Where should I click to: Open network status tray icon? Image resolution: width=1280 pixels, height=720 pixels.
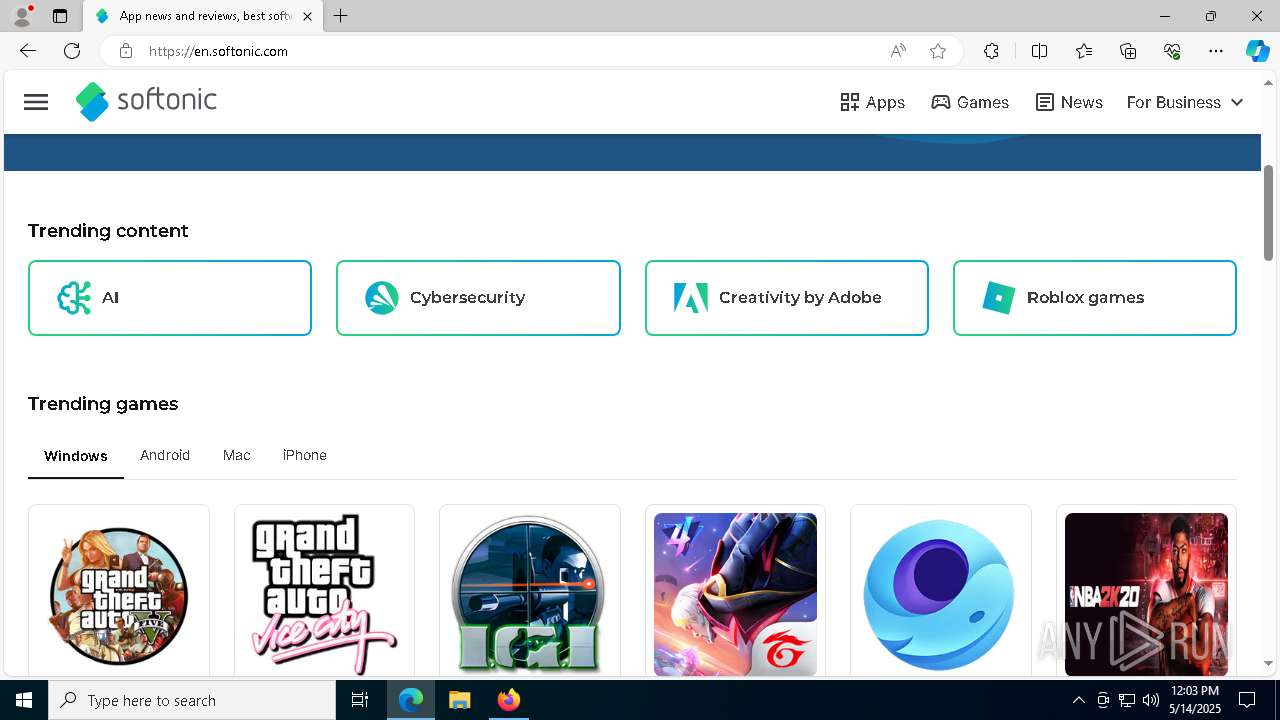[1127, 700]
